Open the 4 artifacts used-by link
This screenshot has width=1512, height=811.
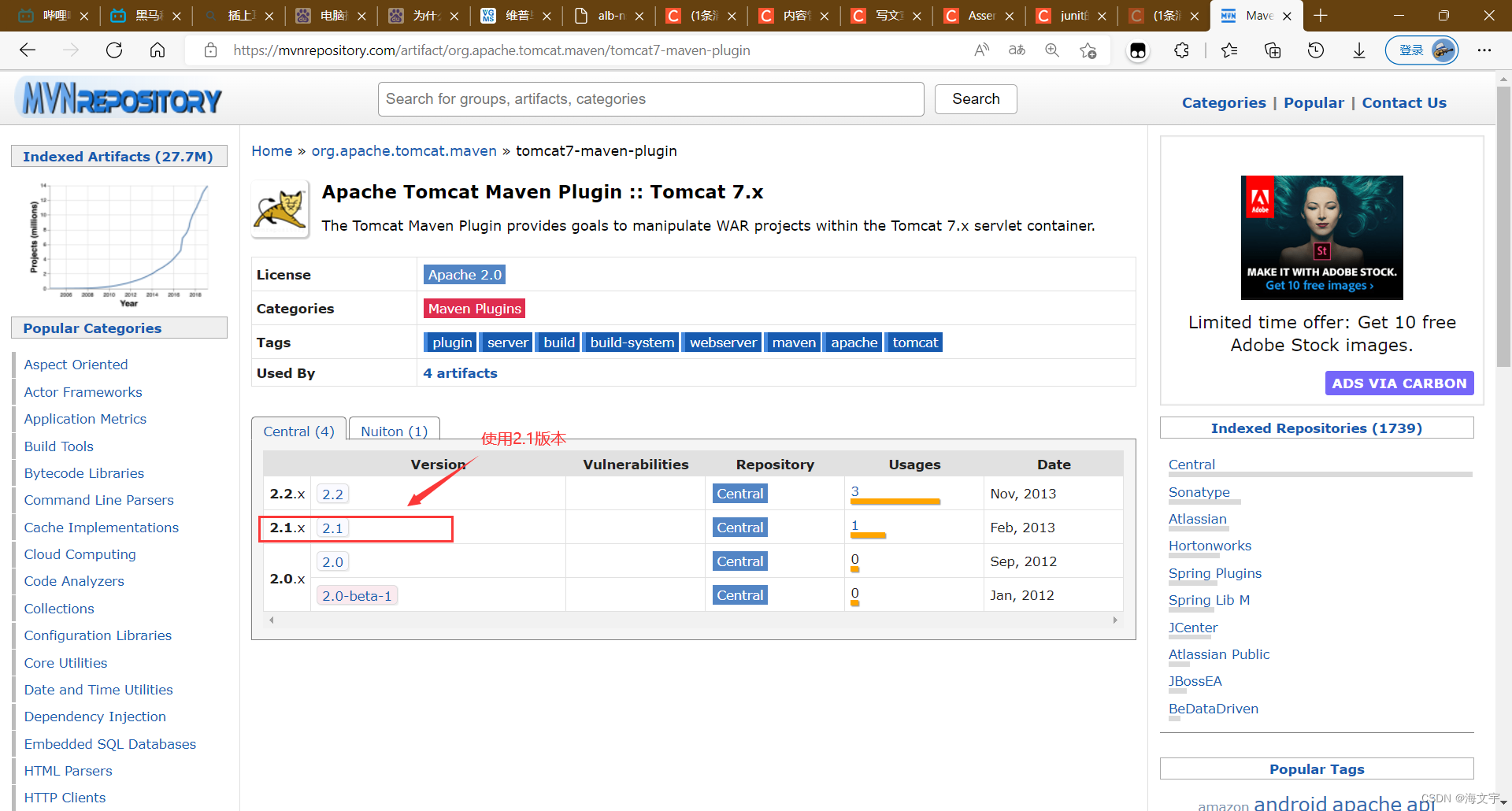pyautogui.click(x=460, y=373)
